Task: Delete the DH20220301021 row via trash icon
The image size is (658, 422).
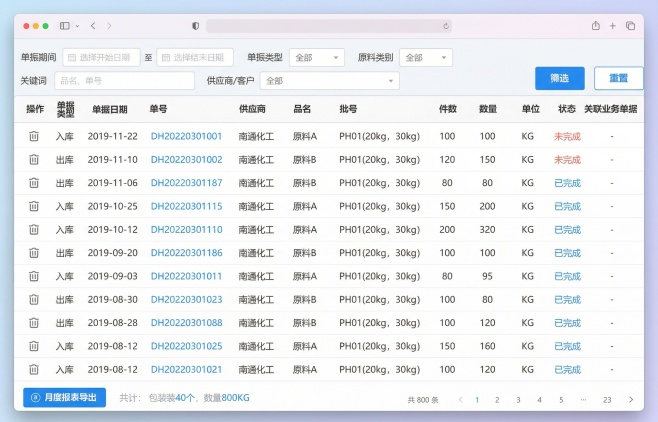Action: click(x=34, y=370)
